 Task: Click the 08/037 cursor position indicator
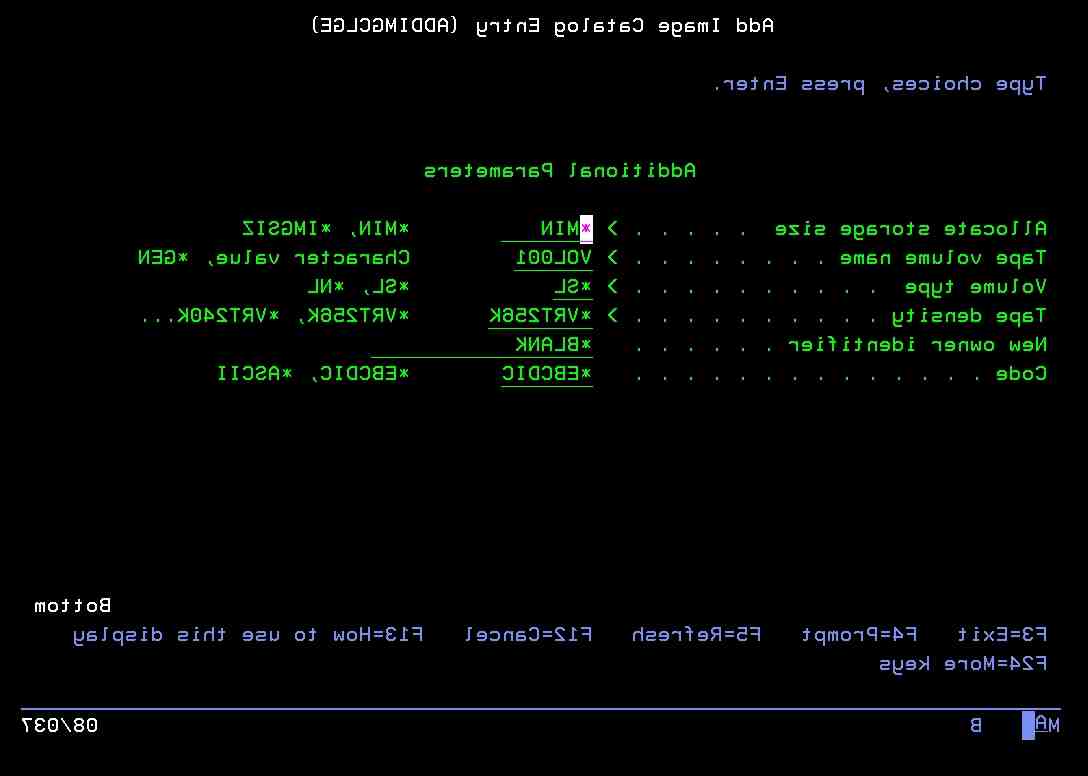pos(60,725)
